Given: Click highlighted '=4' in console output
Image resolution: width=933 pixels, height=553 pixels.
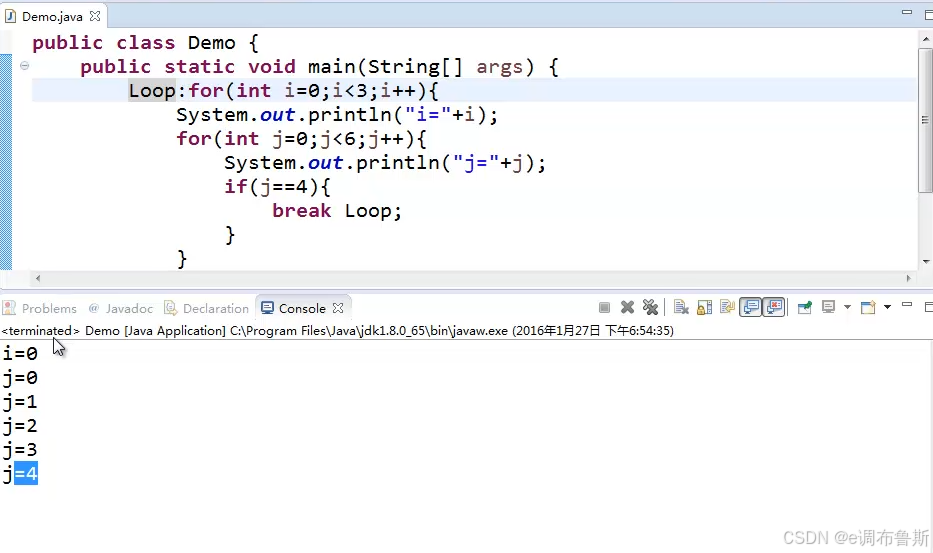Looking at the screenshot, I should 26,473.
